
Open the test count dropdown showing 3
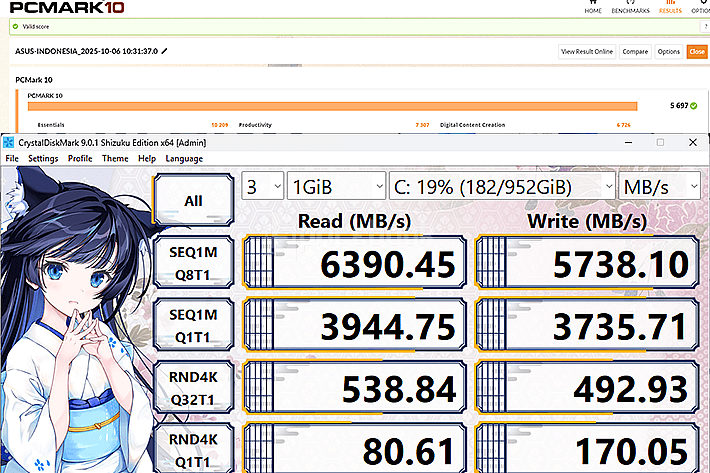point(263,186)
